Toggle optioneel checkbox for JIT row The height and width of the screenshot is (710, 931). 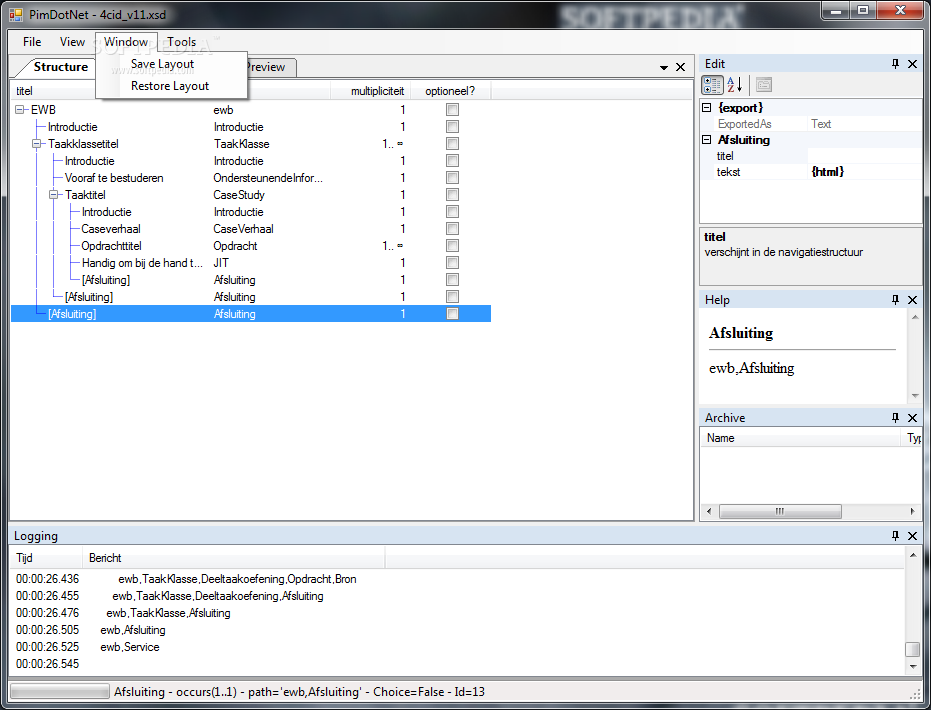click(452, 262)
